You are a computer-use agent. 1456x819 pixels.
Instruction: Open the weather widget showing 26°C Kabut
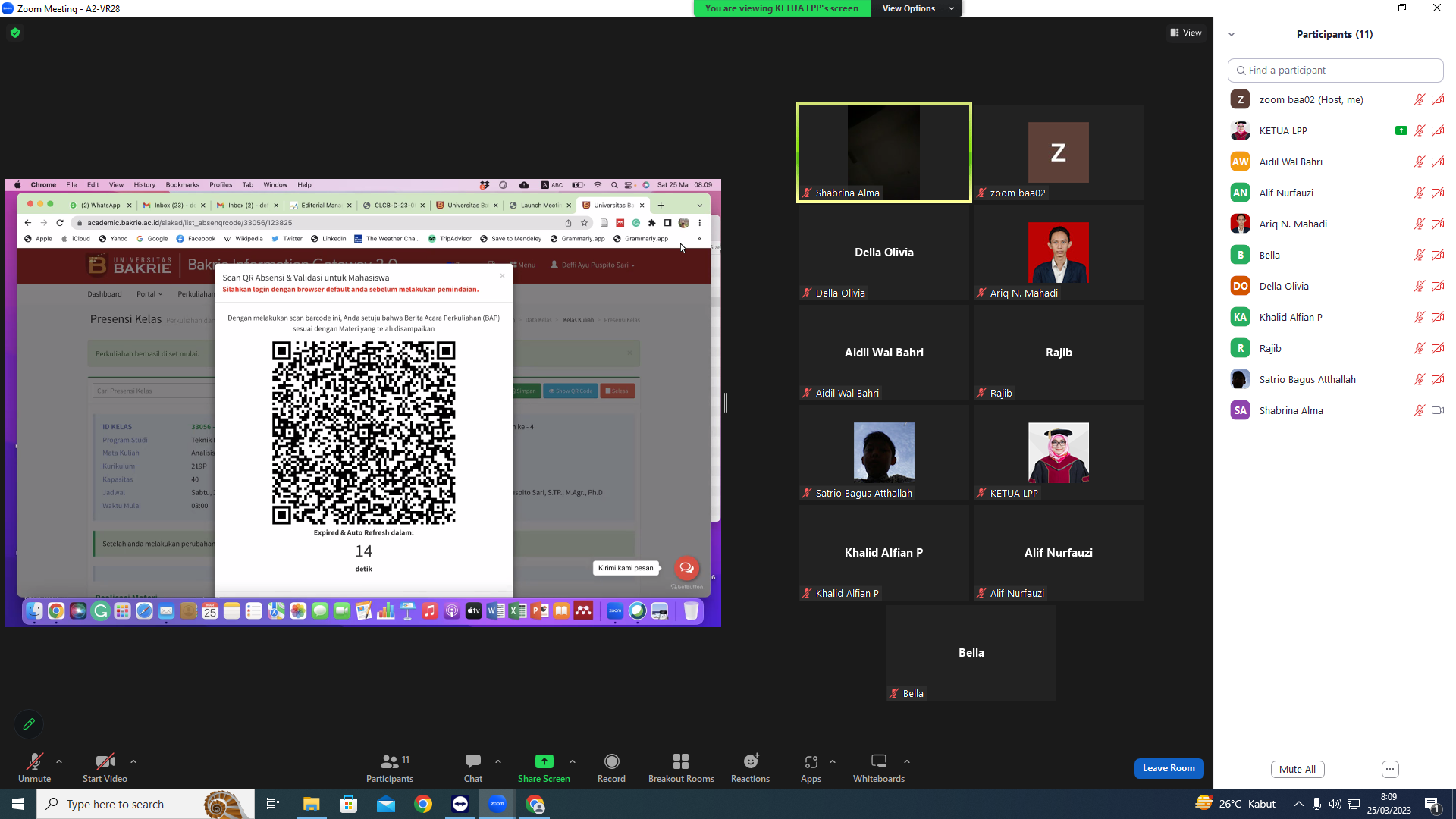[x=1235, y=804]
